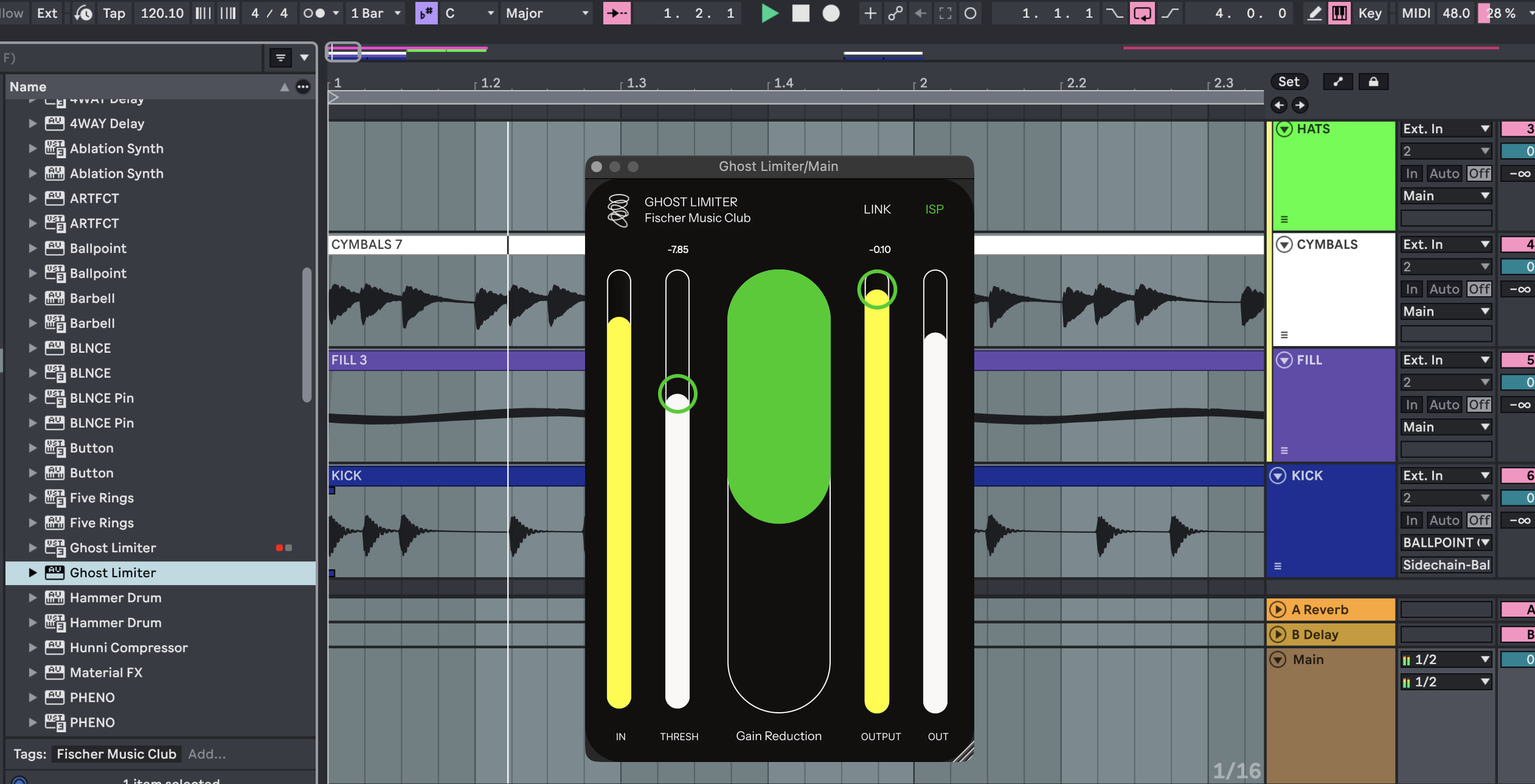The image size is (1535, 784).
Task: Set CYMBALS monitor to Off
Action: (1479, 289)
